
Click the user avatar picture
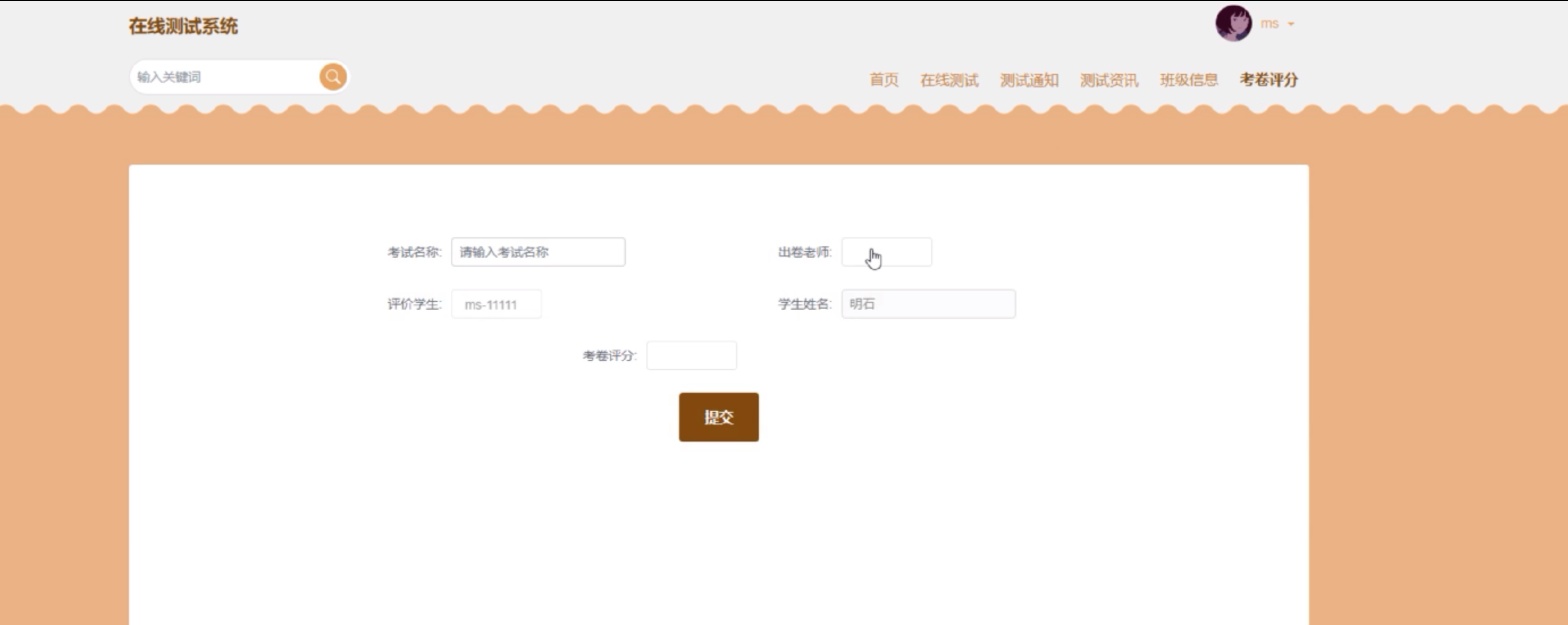(1233, 24)
